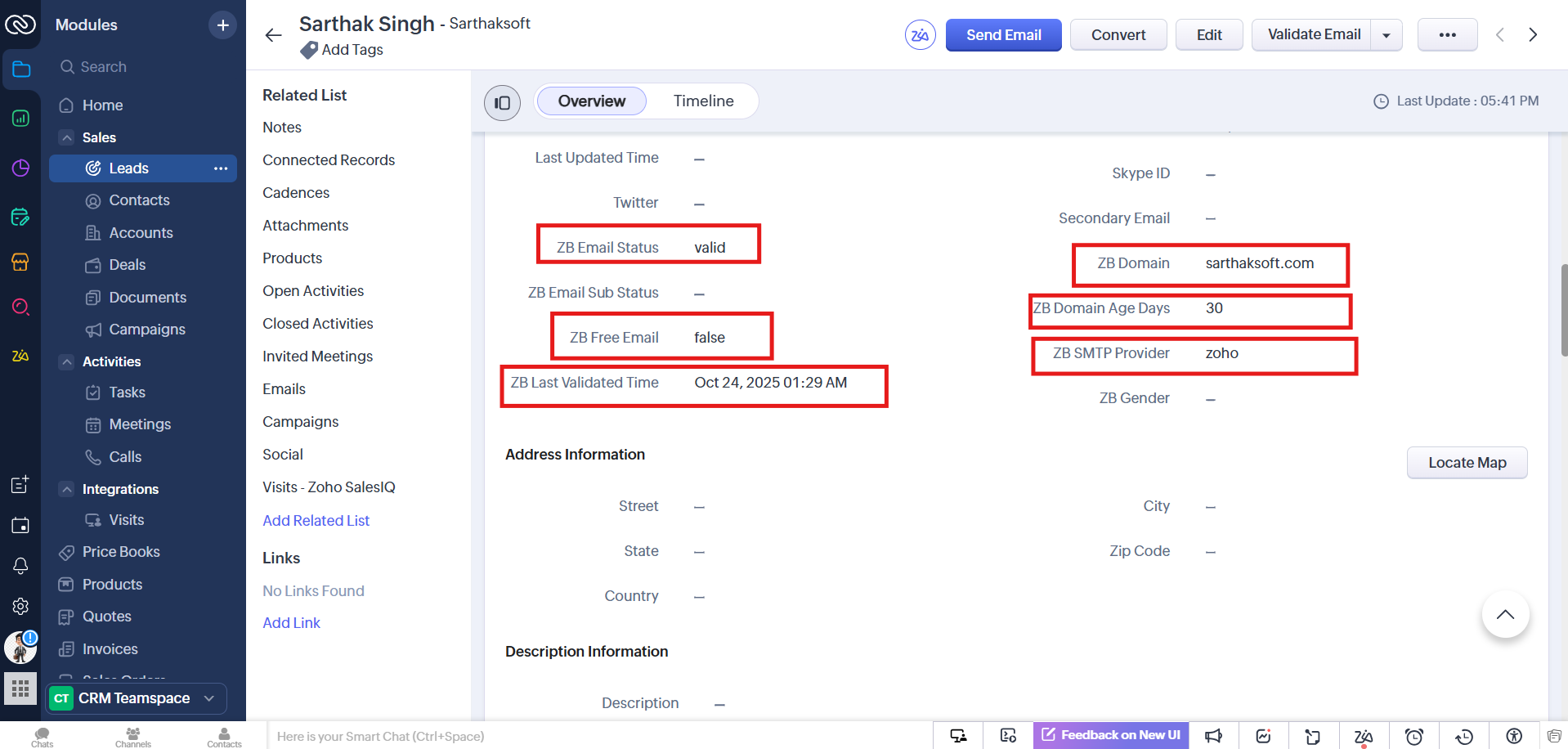Switch to the Timeline tab
The height and width of the screenshot is (749, 1568).
click(703, 101)
